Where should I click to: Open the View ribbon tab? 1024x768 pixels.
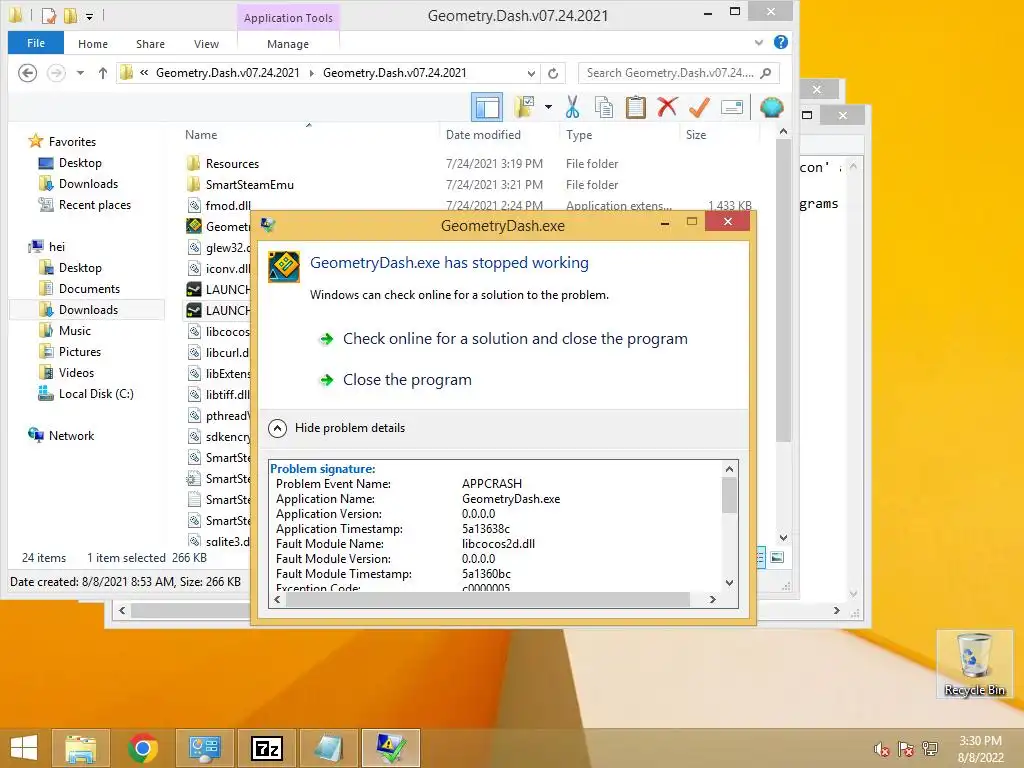tap(206, 44)
